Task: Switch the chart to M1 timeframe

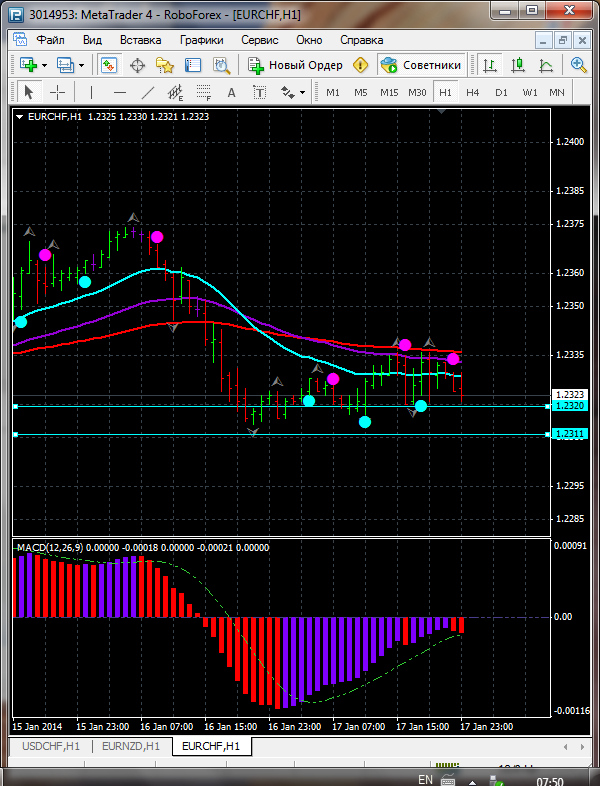Action: pyautogui.click(x=333, y=92)
